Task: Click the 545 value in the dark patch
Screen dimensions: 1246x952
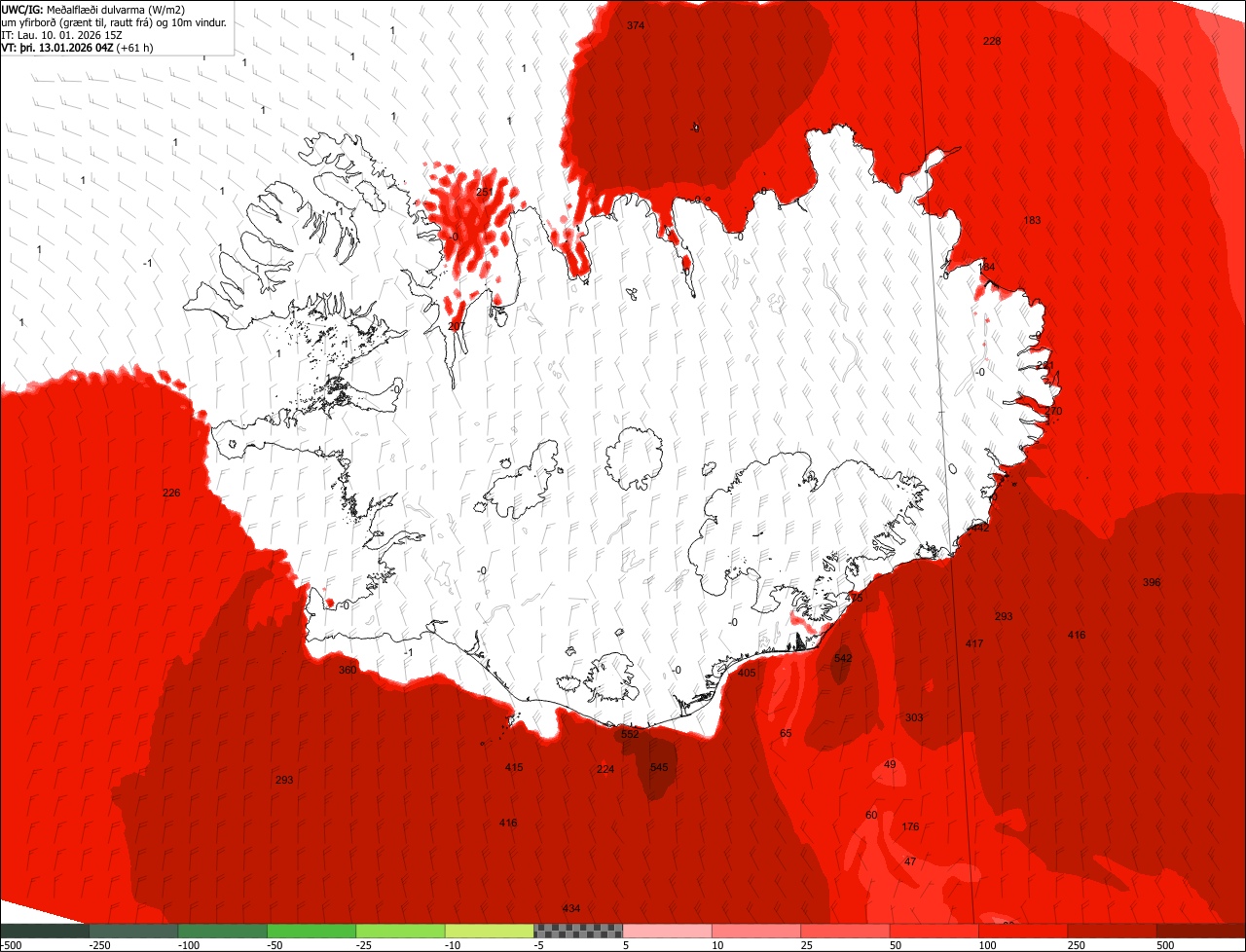Action: pos(659,767)
